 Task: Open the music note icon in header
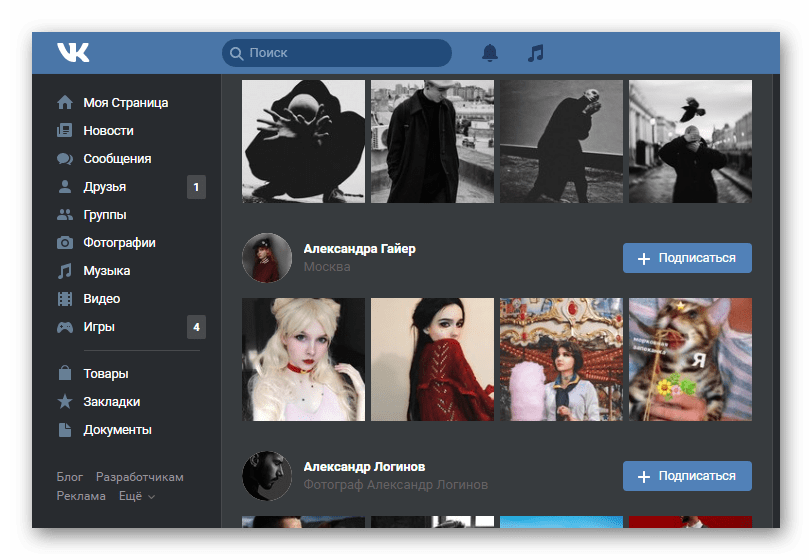536,53
